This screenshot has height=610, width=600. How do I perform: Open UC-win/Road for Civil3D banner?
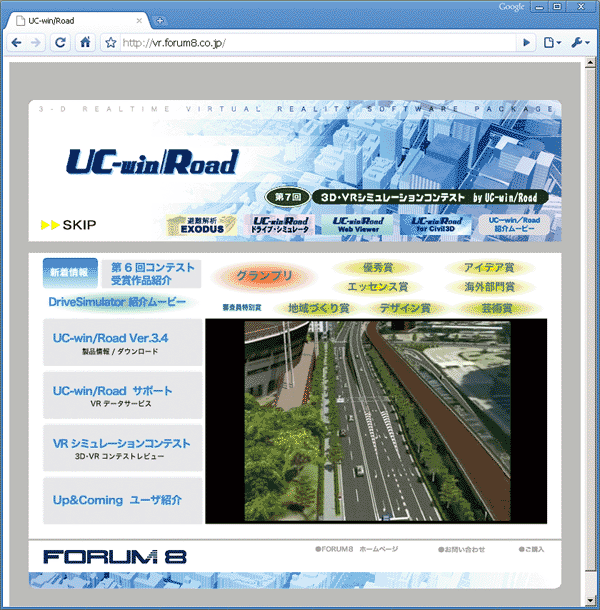(436, 225)
